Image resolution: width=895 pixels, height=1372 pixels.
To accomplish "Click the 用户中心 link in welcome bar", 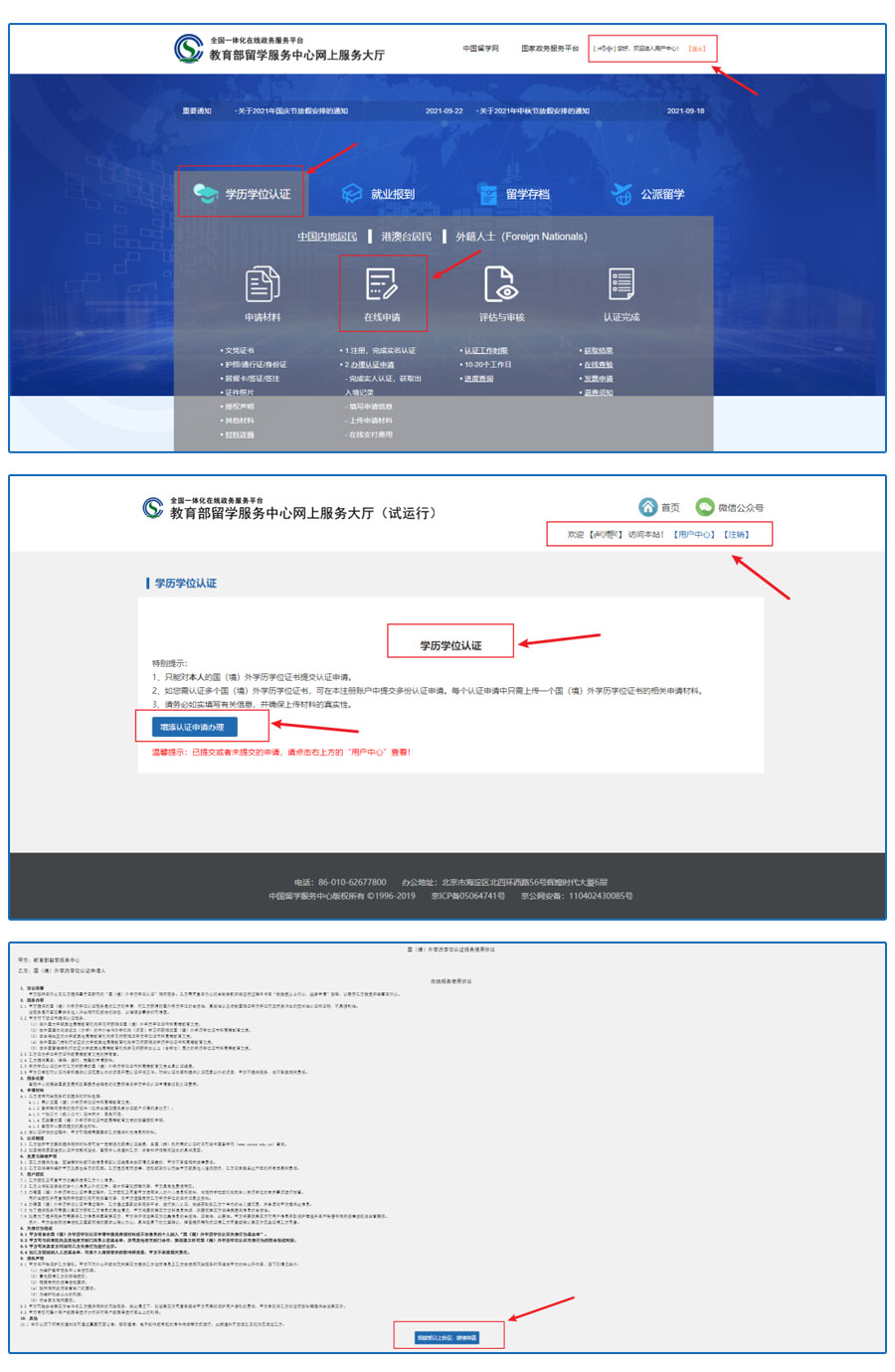I will coord(694,535).
